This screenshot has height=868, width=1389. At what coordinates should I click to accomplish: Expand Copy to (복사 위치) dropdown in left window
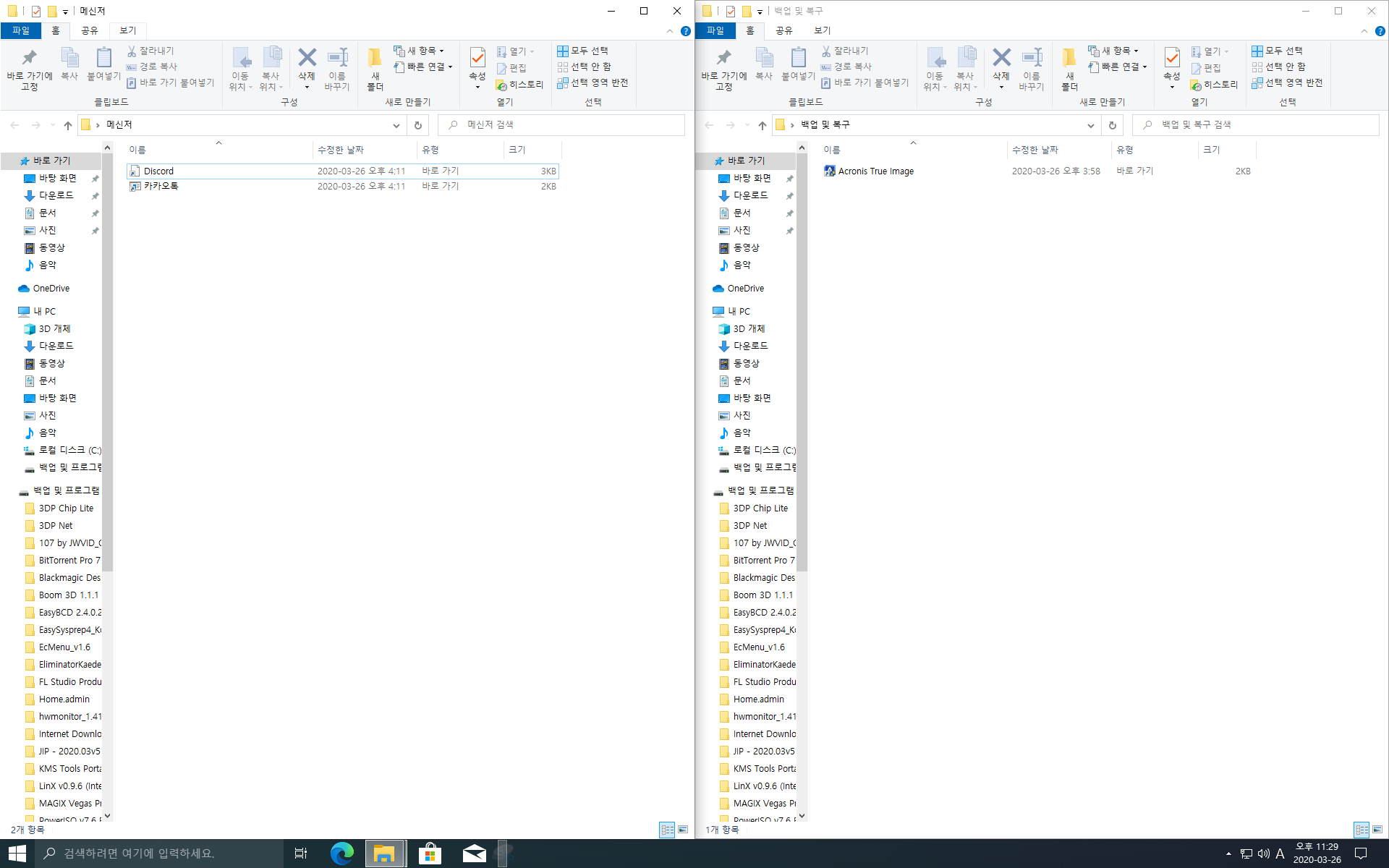pyautogui.click(x=271, y=69)
